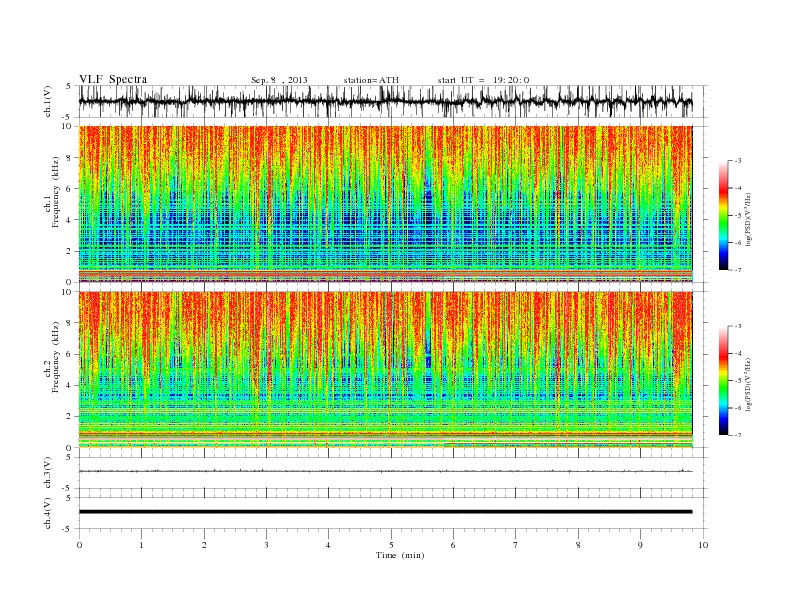Viewport: 792px width, 612px height.
Task: Click the "6" tick of ch.2 frequency axis
Action: (70, 354)
